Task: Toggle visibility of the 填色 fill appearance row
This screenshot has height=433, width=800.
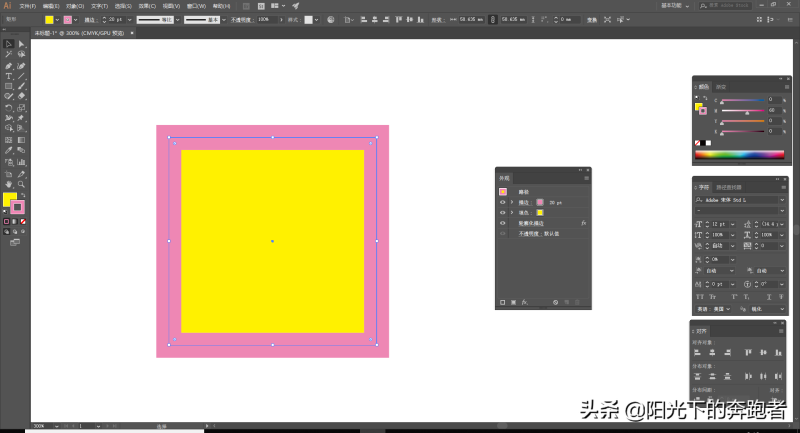Action: click(x=502, y=213)
